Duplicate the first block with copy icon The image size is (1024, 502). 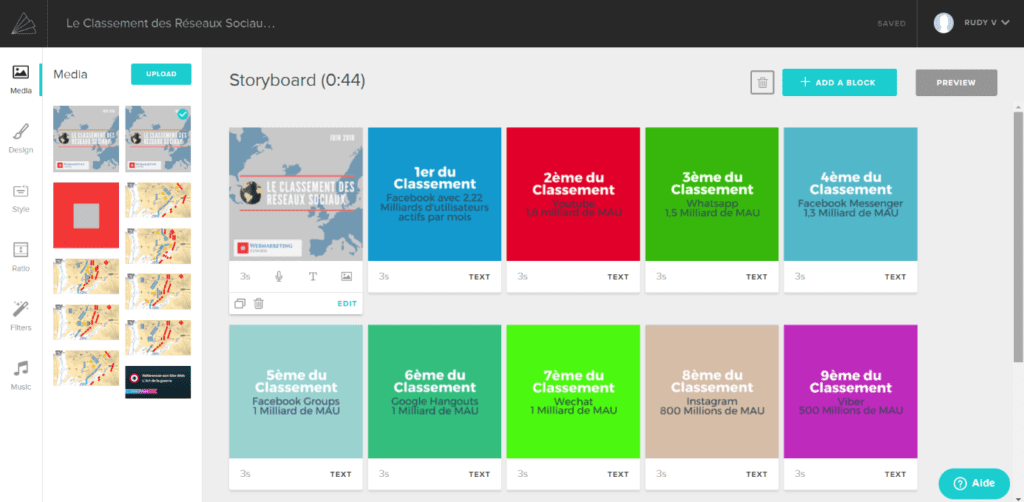[240, 304]
